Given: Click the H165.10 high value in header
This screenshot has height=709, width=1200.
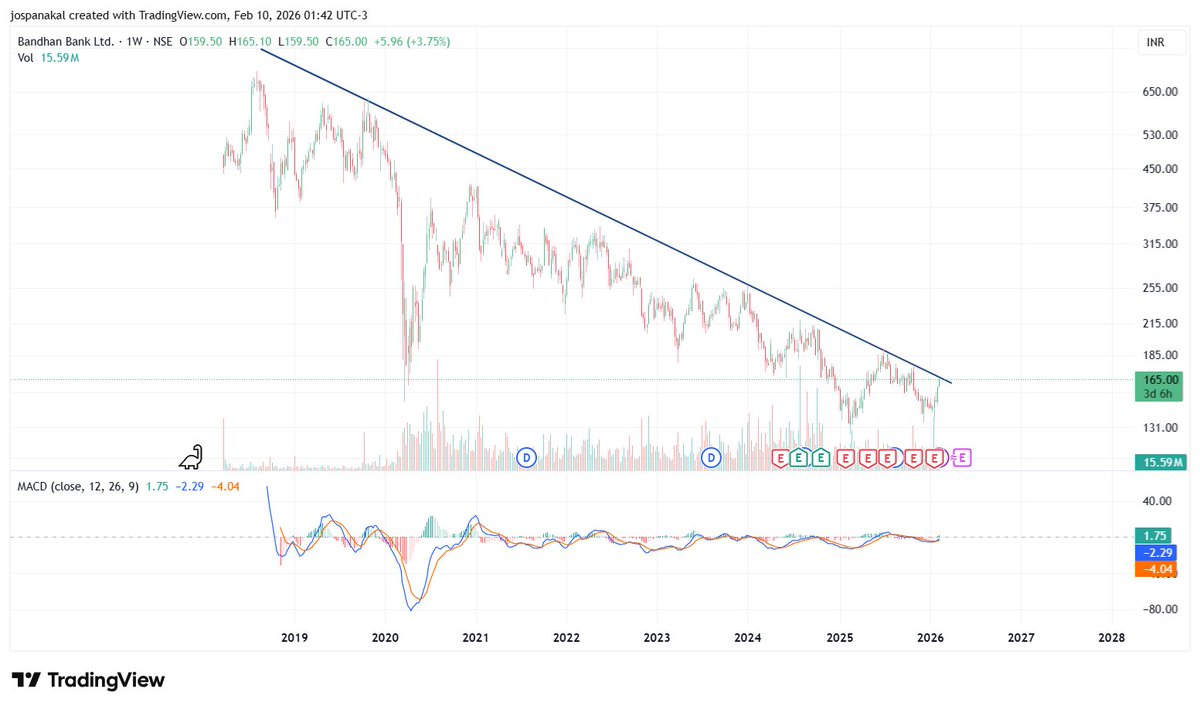Looking at the screenshot, I should tap(250, 42).
